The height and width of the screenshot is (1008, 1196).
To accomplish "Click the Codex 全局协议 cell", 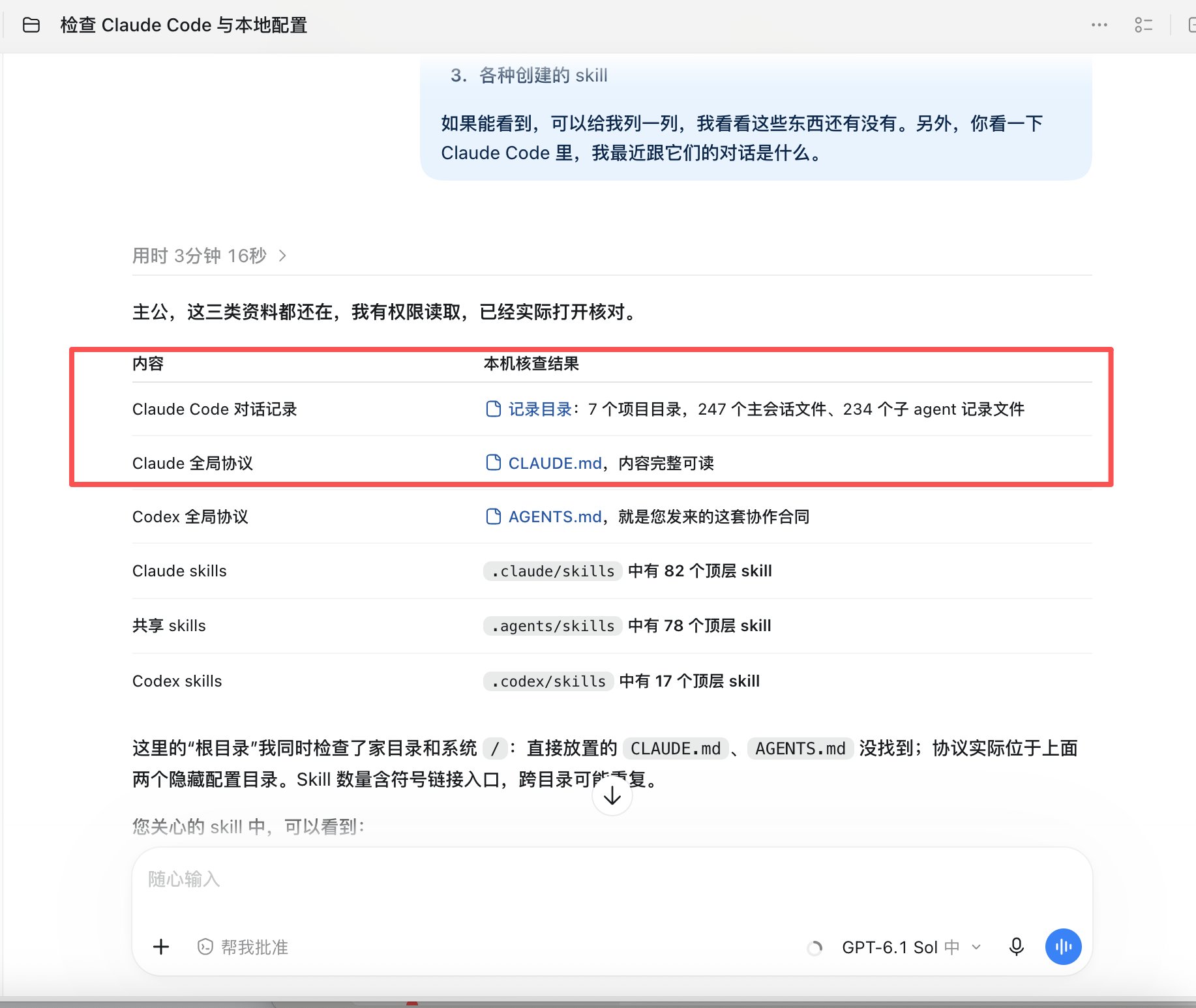I will click(190, 516).
